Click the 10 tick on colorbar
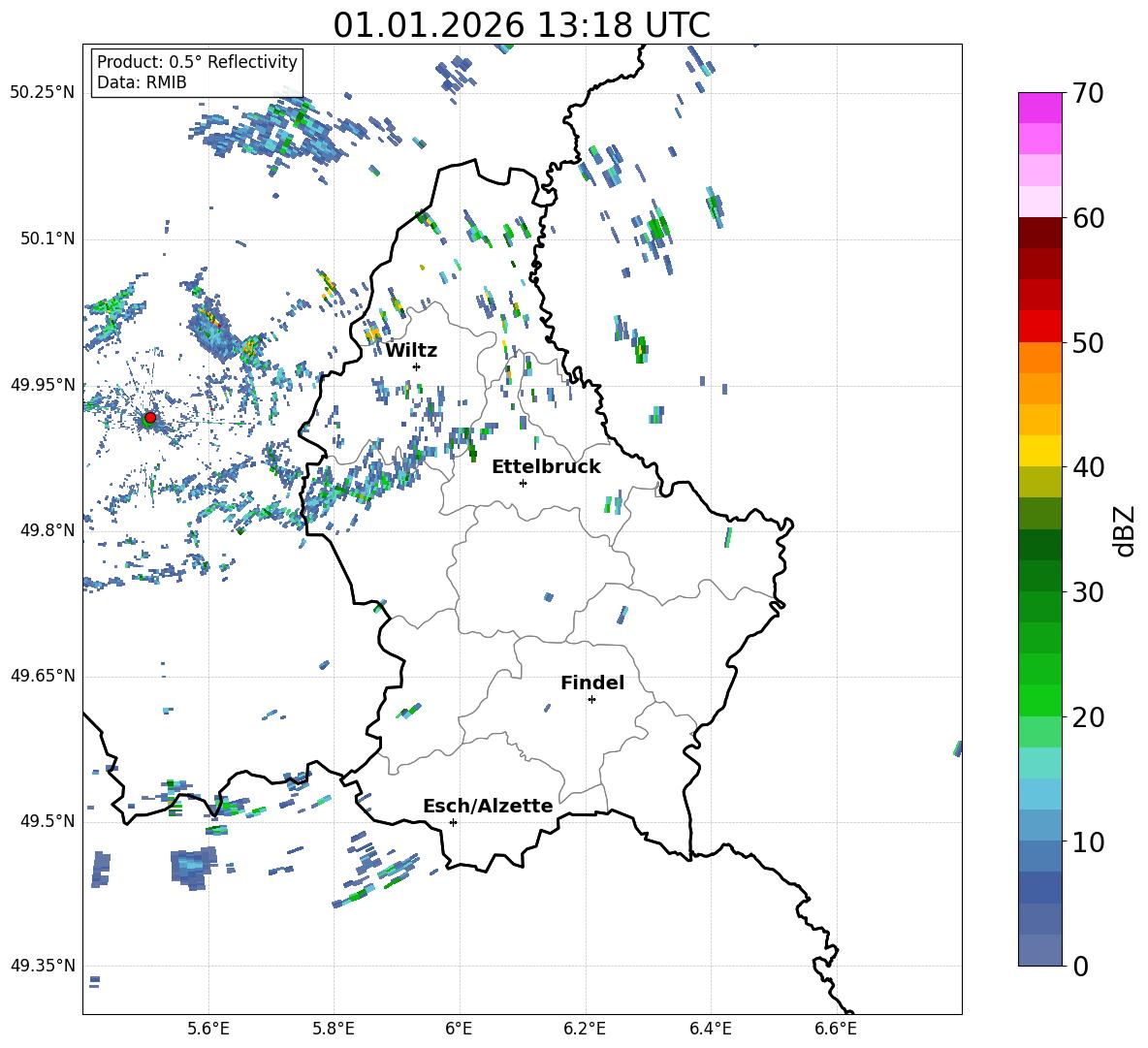 (x=1087, y=842)
